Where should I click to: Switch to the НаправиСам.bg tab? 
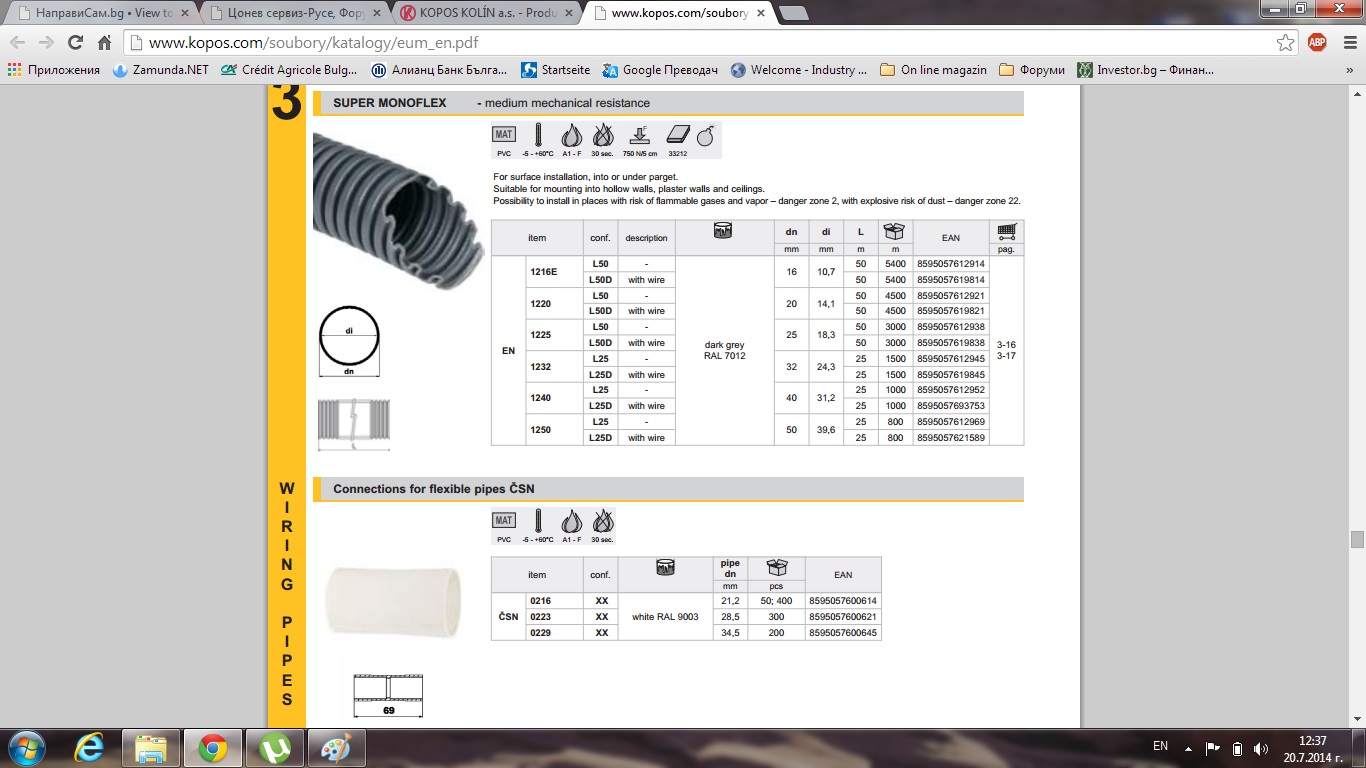98,14
